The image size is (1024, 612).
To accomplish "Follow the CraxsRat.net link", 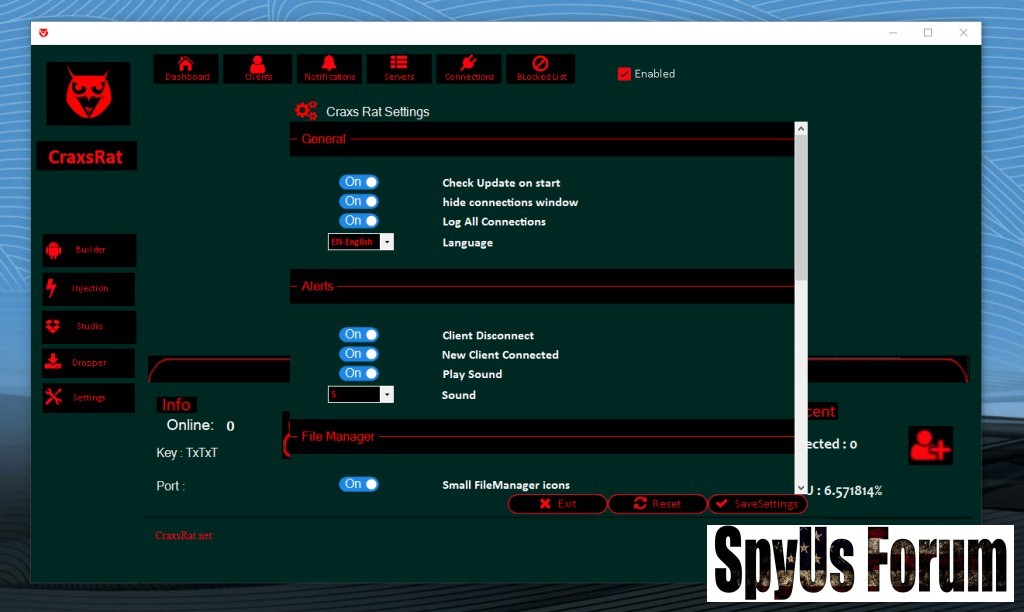I will pos(184,536).
